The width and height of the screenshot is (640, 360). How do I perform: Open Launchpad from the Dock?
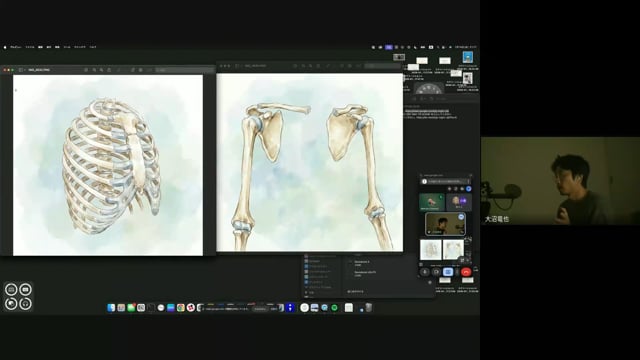click(121, 308)
